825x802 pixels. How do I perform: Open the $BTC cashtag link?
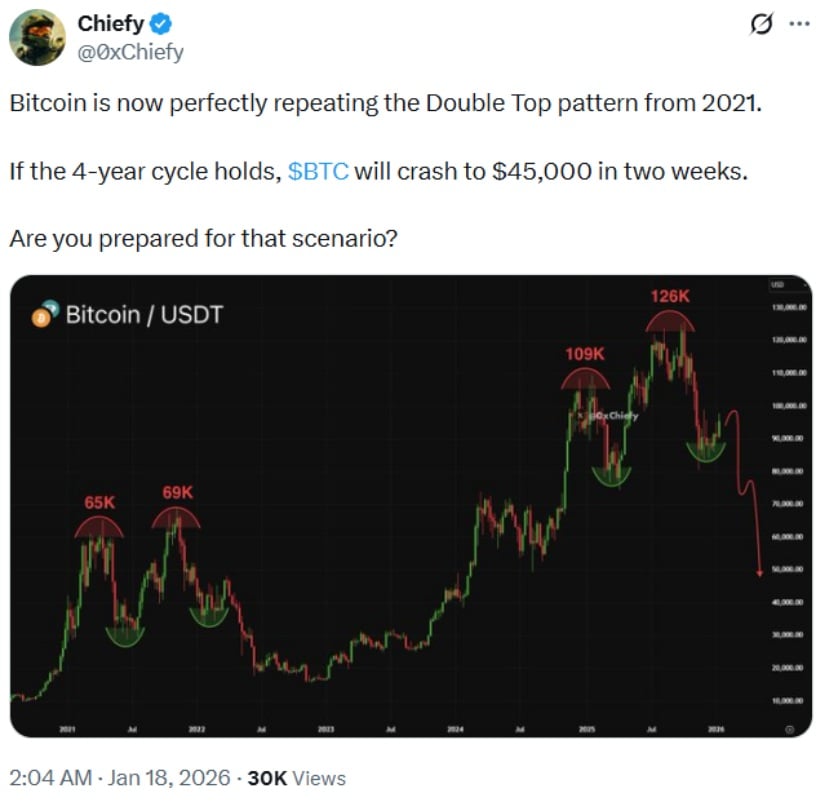(318, 171)
